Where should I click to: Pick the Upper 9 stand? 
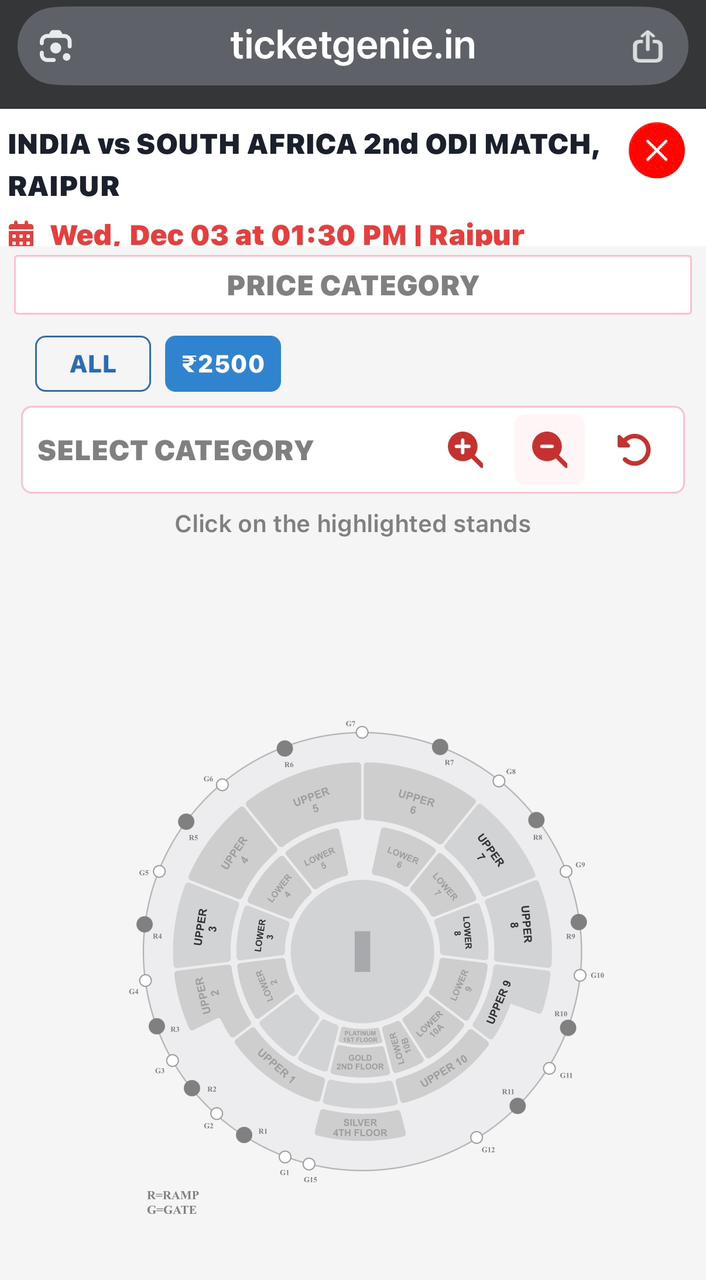pyautogui.click(x=500, y=1002)
